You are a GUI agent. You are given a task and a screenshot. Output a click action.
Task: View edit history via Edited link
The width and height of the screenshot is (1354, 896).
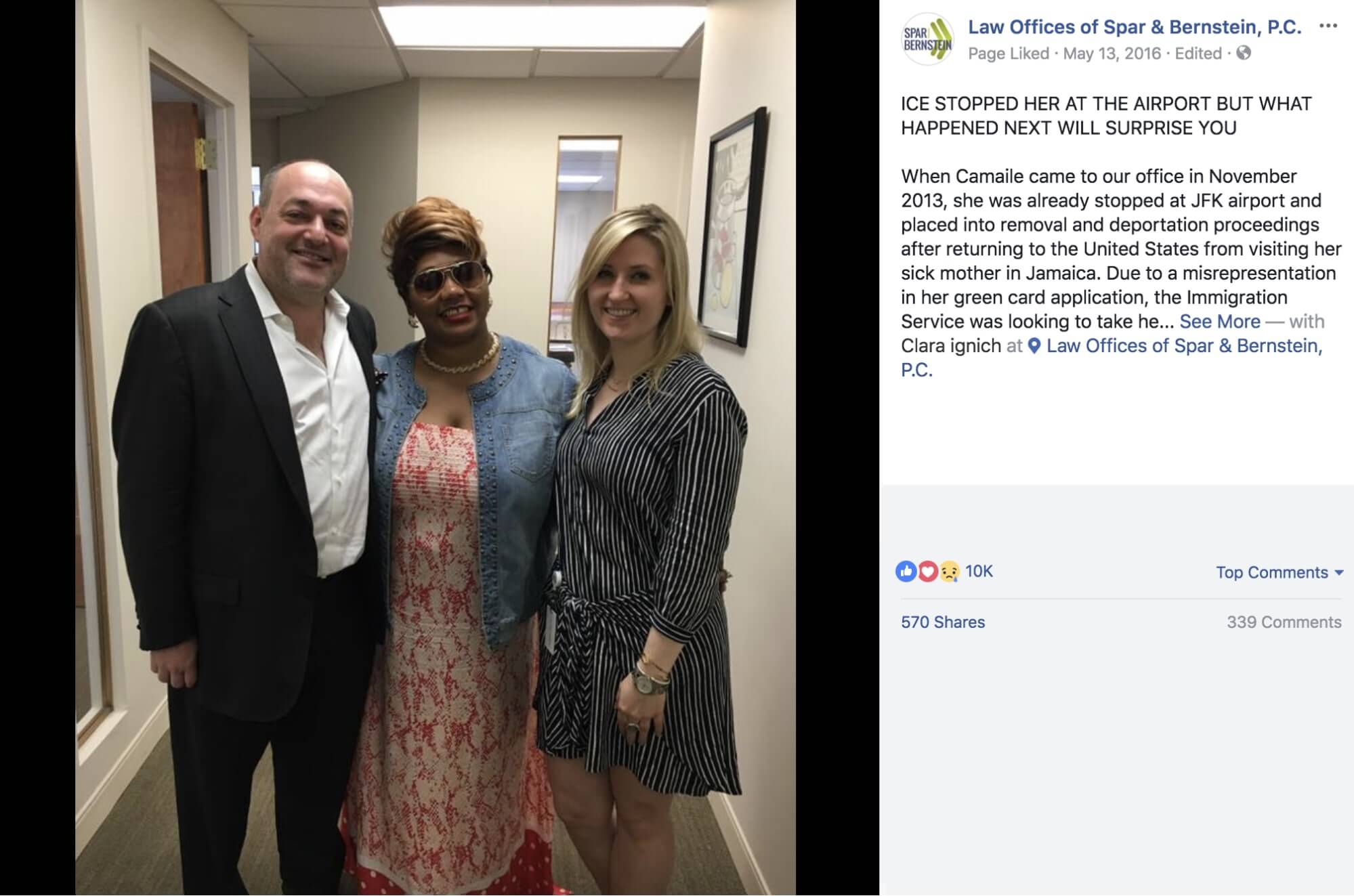[x=1198, y=54]
